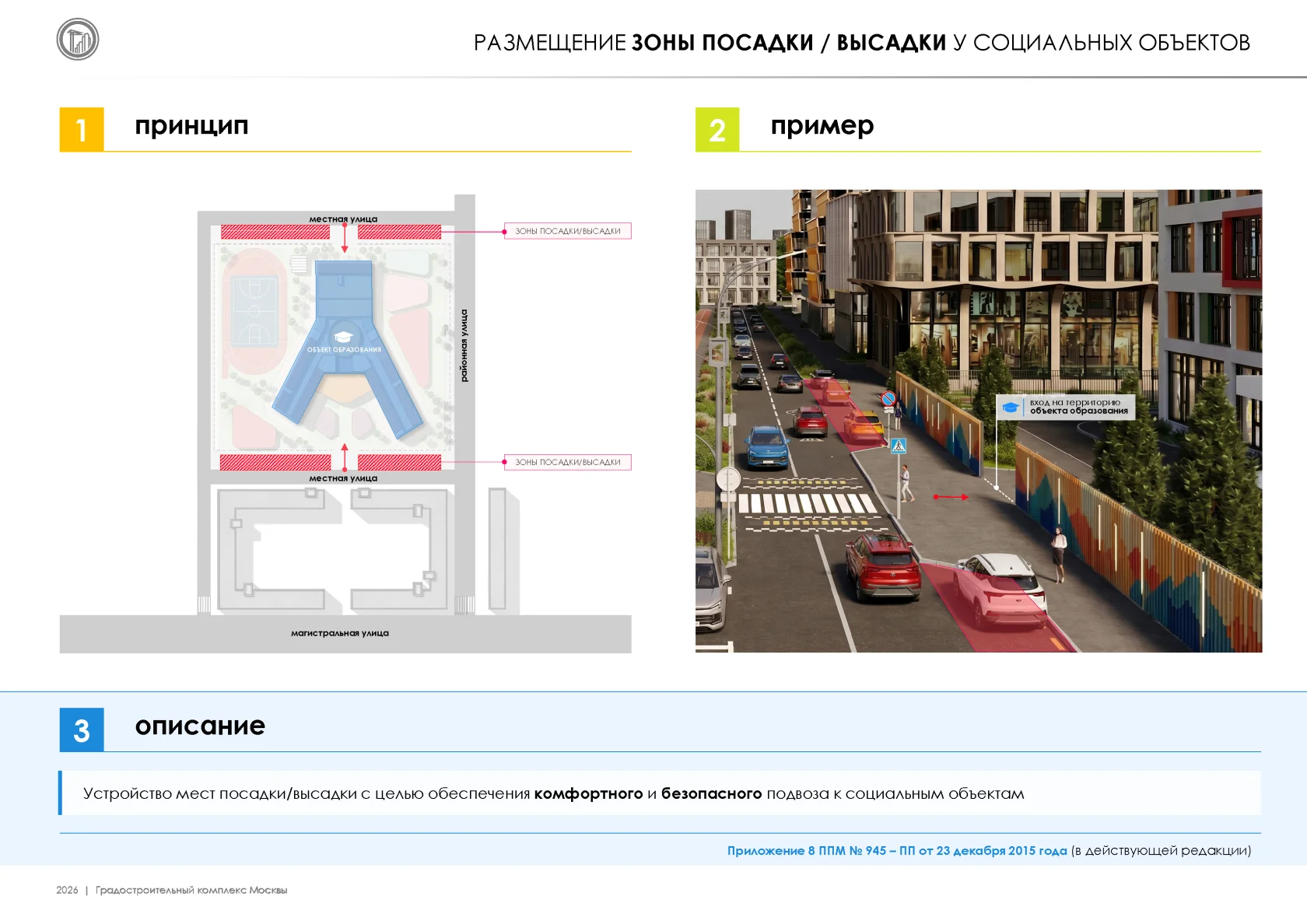Click the 'районная улица' vertical label

[464, 345]
